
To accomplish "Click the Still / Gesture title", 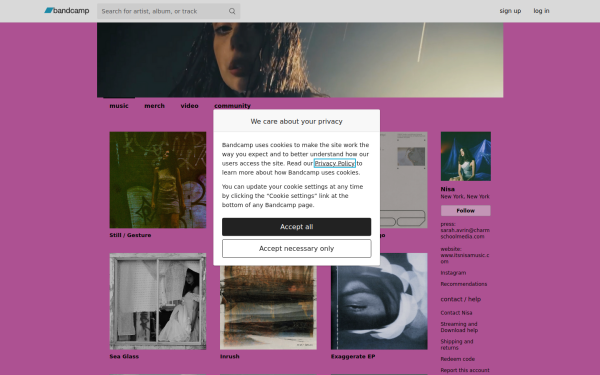I will (130, 235).
